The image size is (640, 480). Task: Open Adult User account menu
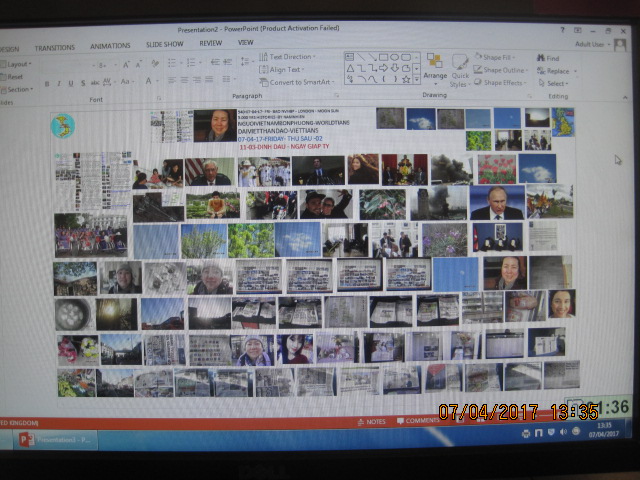coord(593,44)
